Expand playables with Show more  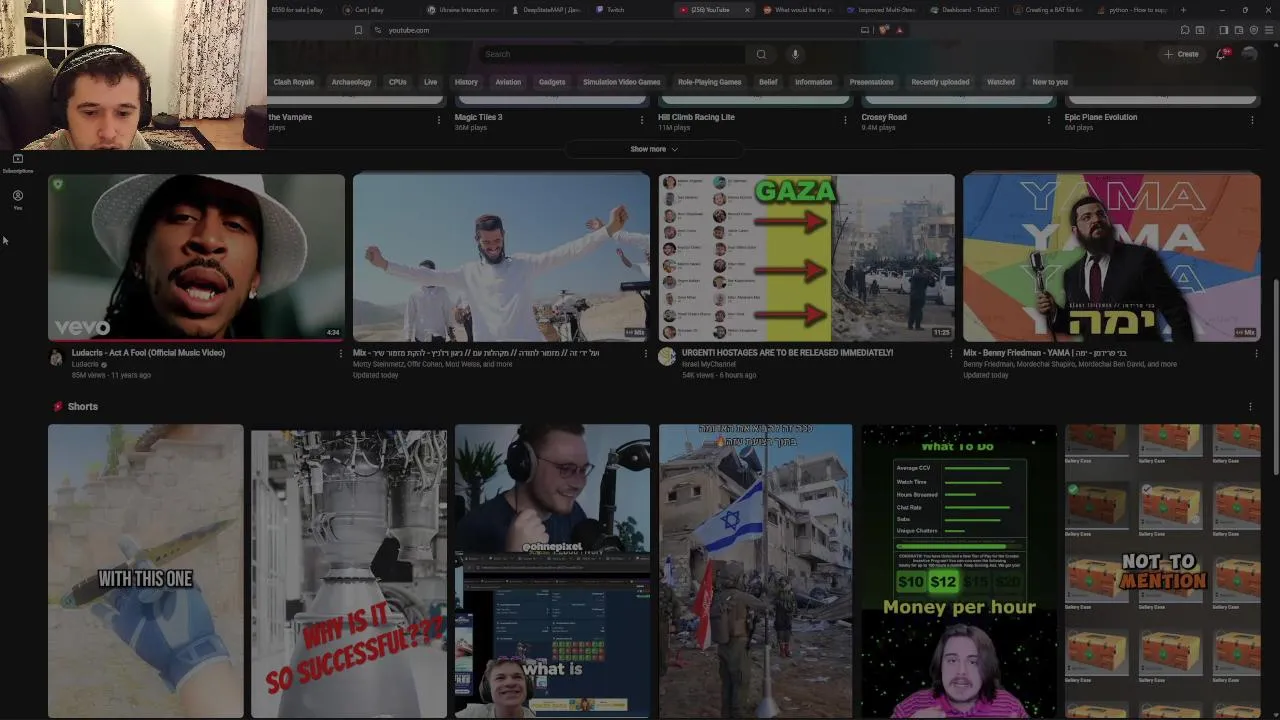[654, 149]
